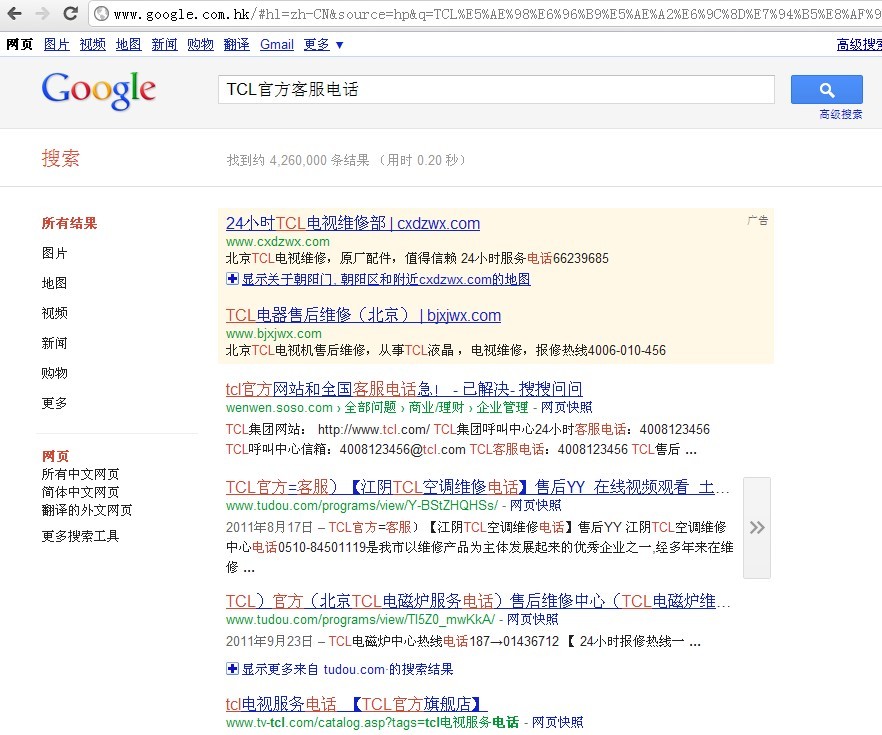This screenshot has height=735, width=882.
Task: Click the 搜索 heading
Action: [61, 158]
